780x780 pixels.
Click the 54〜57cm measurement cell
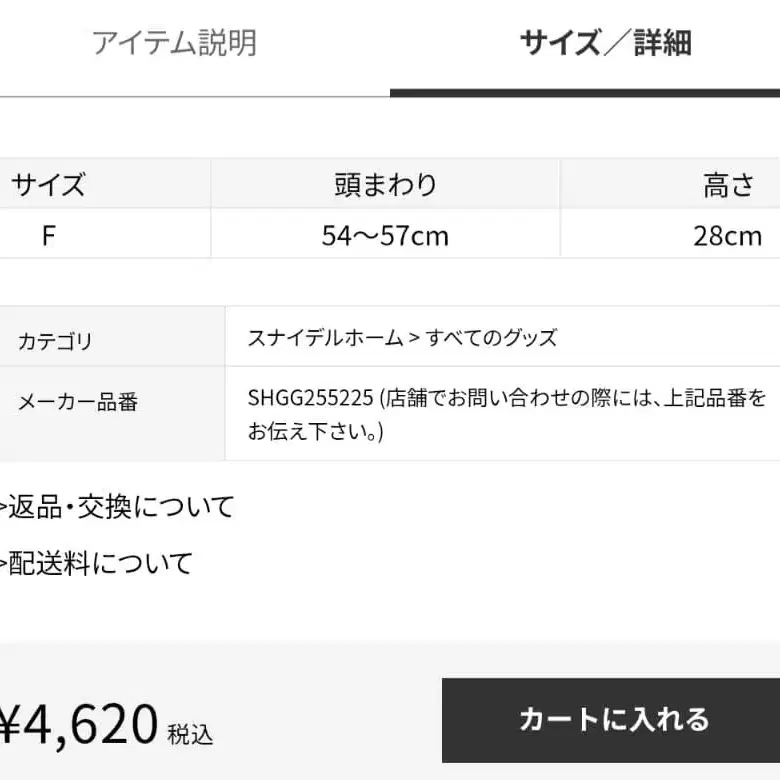click(x=385, y=236)
